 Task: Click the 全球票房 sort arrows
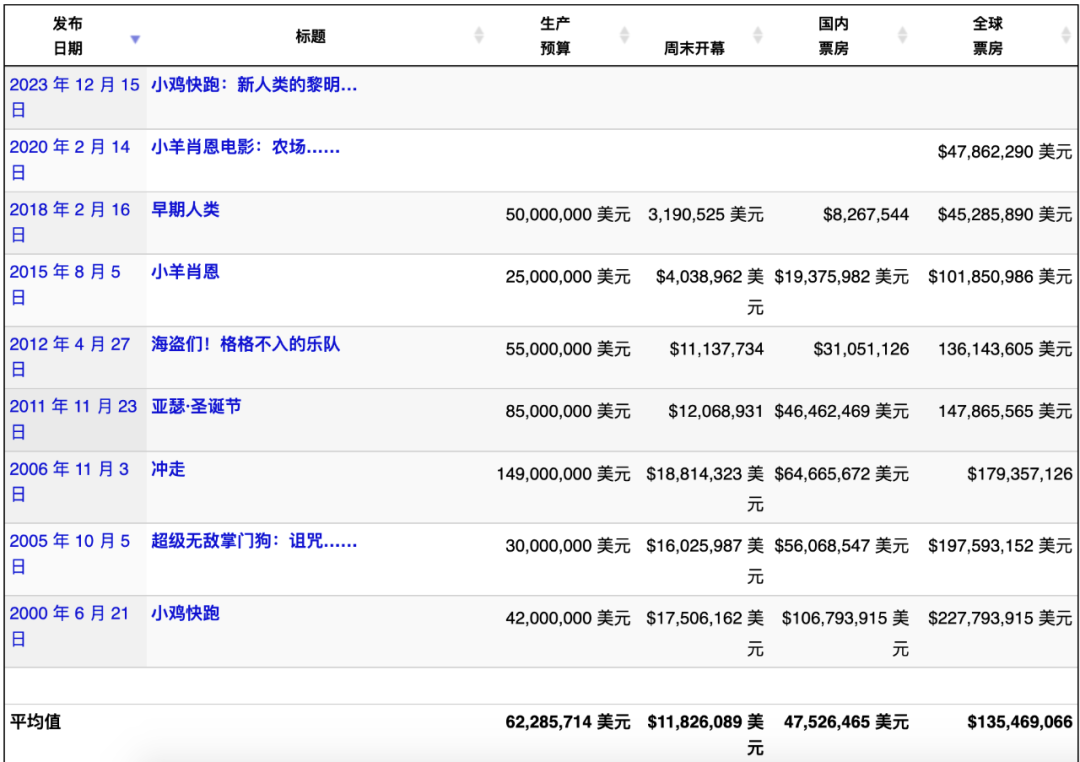click(x=1066, y=35)
